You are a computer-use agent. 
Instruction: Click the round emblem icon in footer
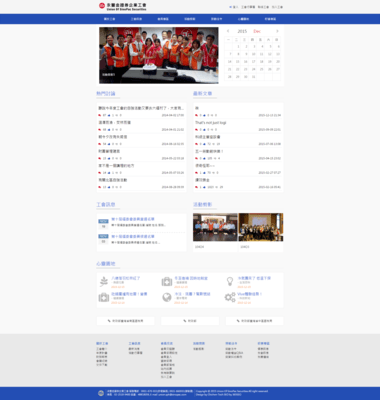(101, 393)
